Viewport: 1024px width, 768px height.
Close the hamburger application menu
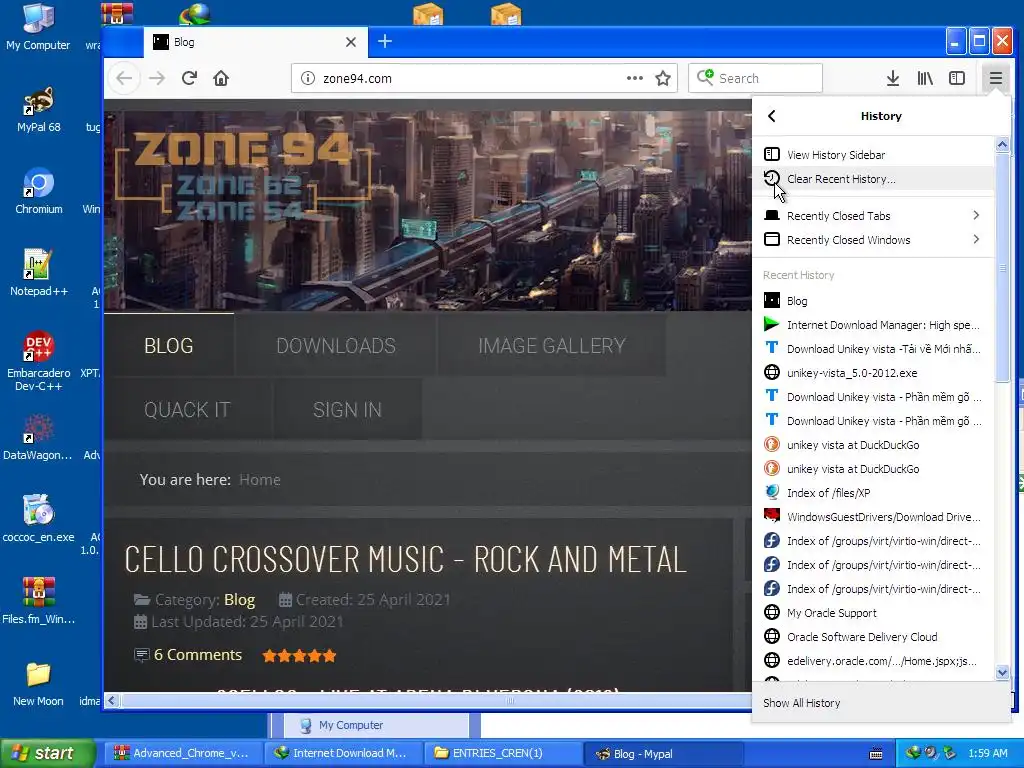pos(995,78)
